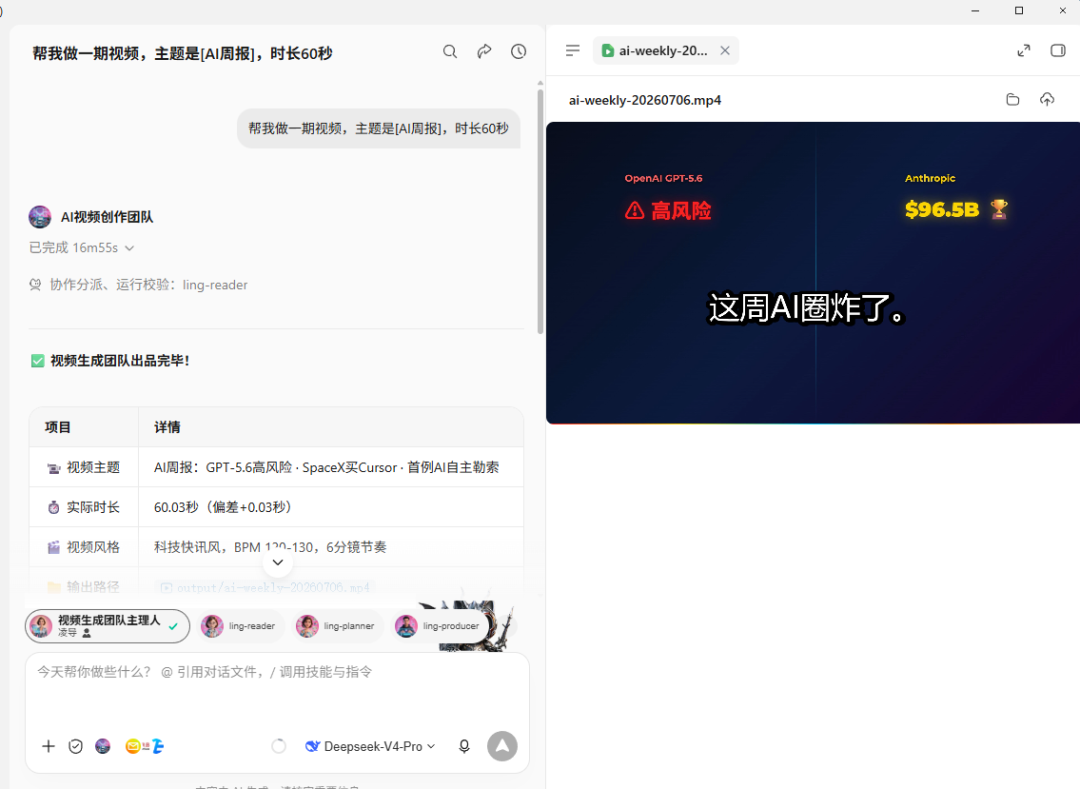Click the 视频主题 row label
The height and width of the screenshot is (789, 1080).
(x=83, y=467)
